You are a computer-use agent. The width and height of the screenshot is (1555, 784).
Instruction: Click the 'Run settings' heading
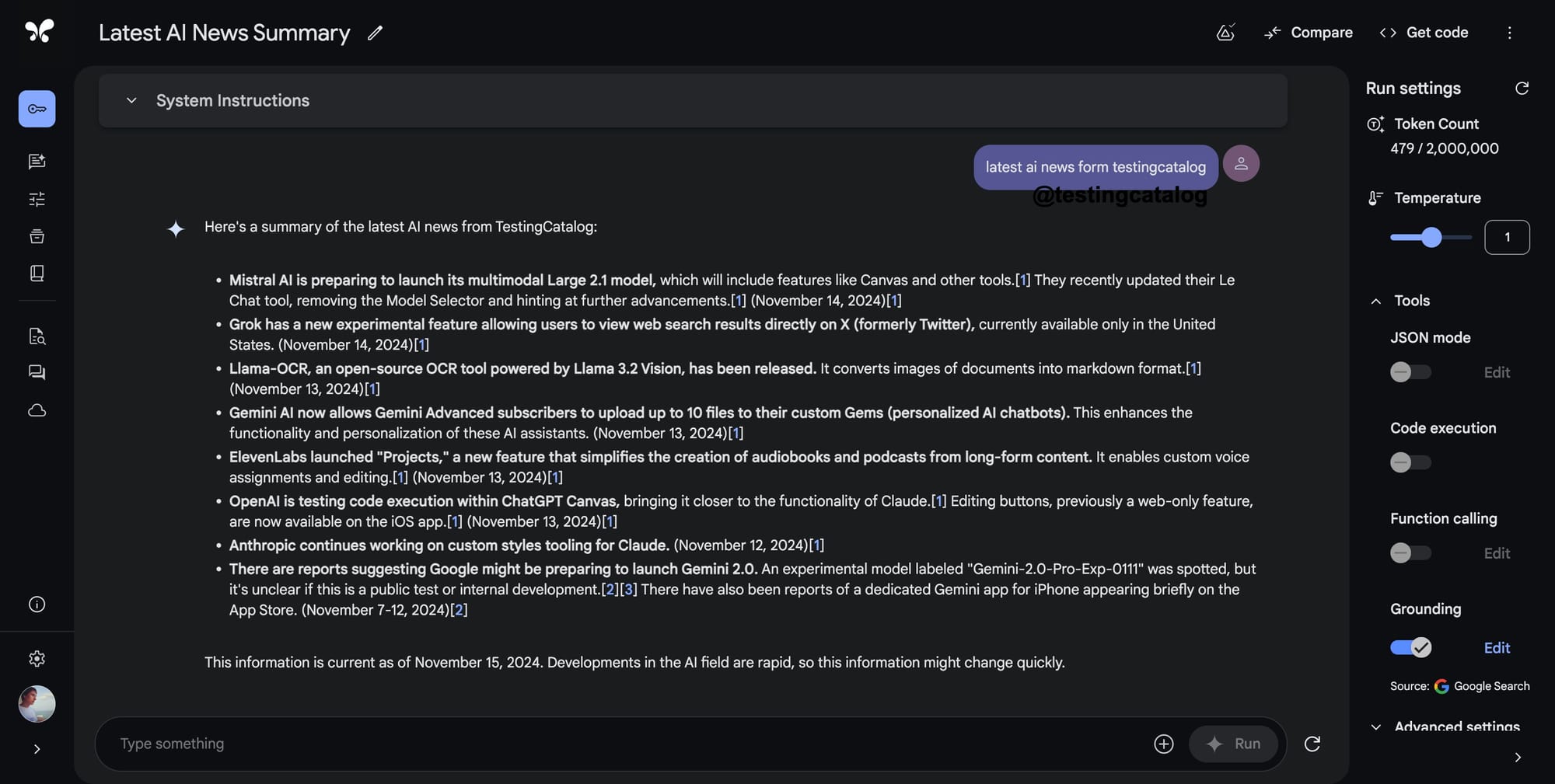[x=1413, y=89]
